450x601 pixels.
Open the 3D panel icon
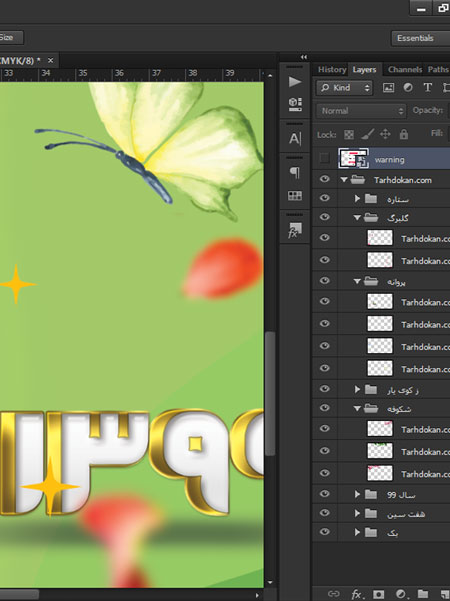tap(294, 104)
